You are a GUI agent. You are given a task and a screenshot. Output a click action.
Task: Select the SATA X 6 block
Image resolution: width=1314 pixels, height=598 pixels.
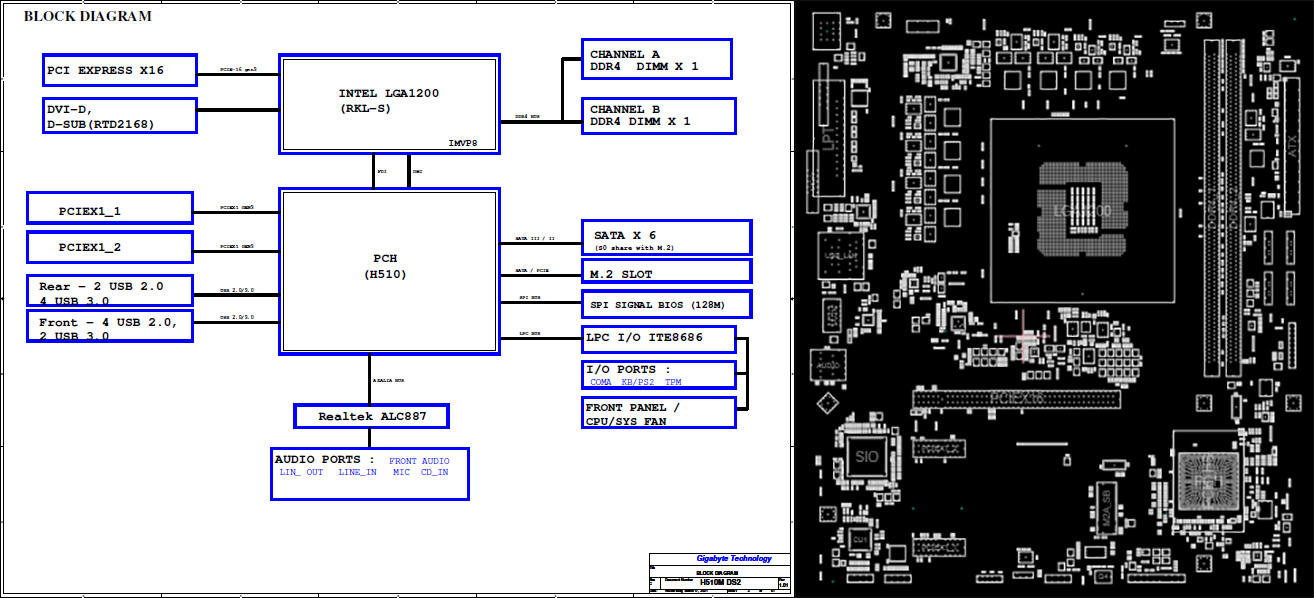pyautogui.click(x=666, y=238)
